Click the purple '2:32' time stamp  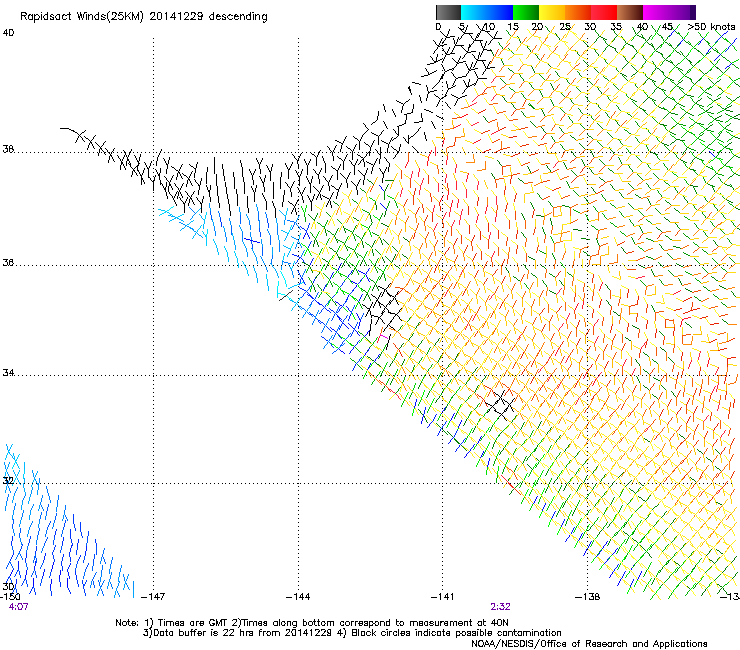(x=500, y=607)
